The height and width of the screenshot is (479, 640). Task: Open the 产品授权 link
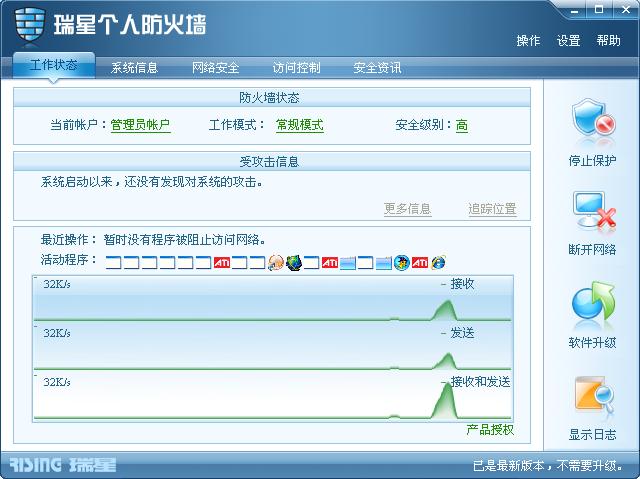click(x=490, y=430)
